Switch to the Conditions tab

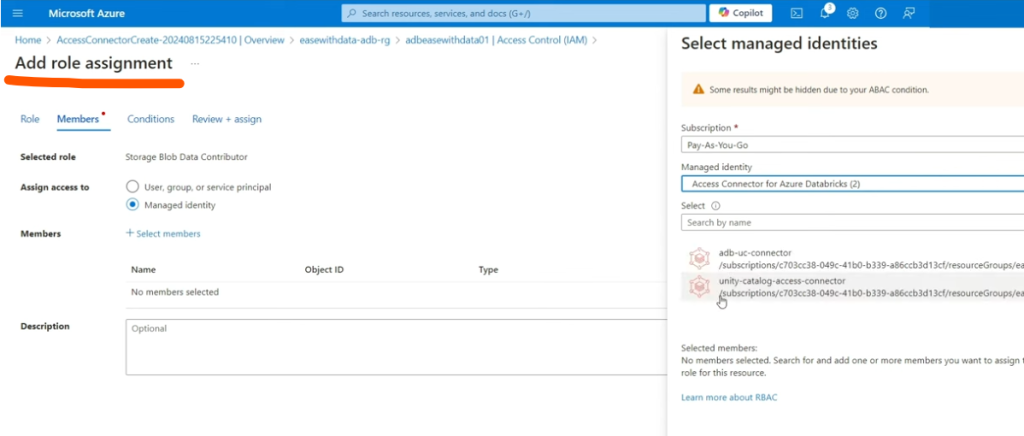(x=151, y=119)
